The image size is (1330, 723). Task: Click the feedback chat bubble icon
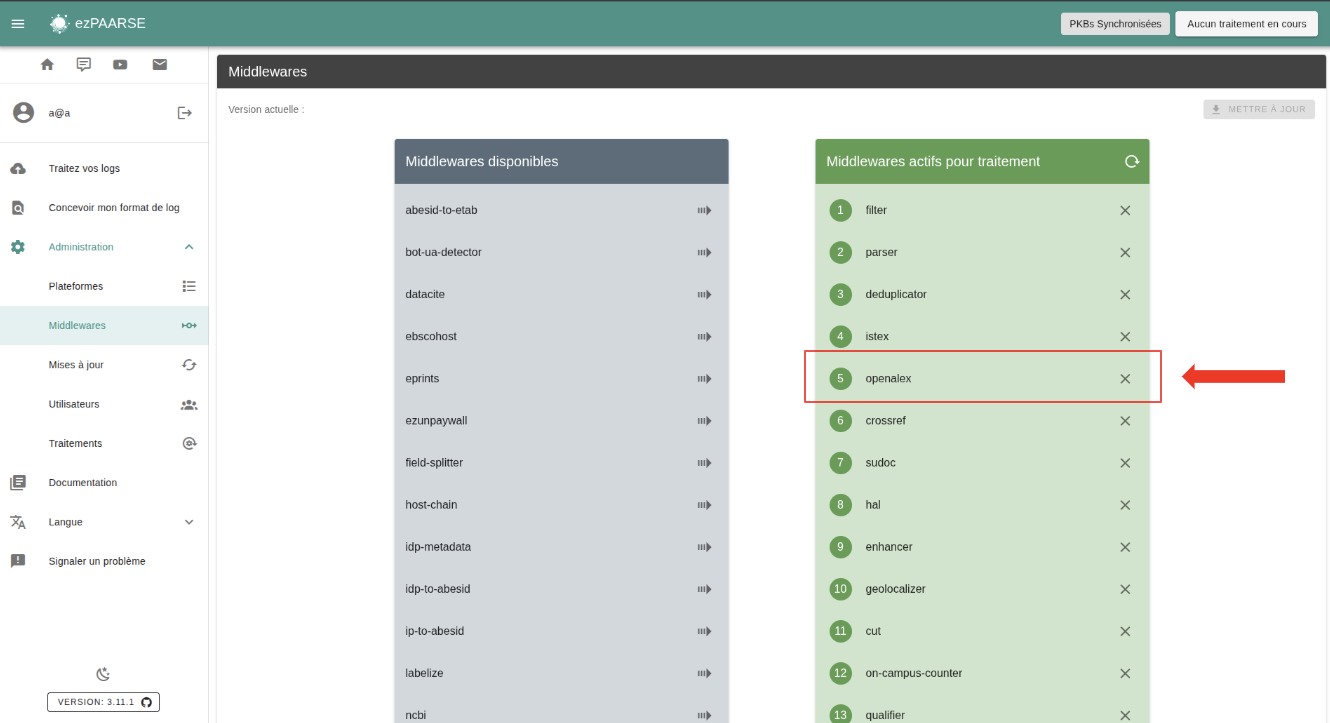tap(84, 65)
